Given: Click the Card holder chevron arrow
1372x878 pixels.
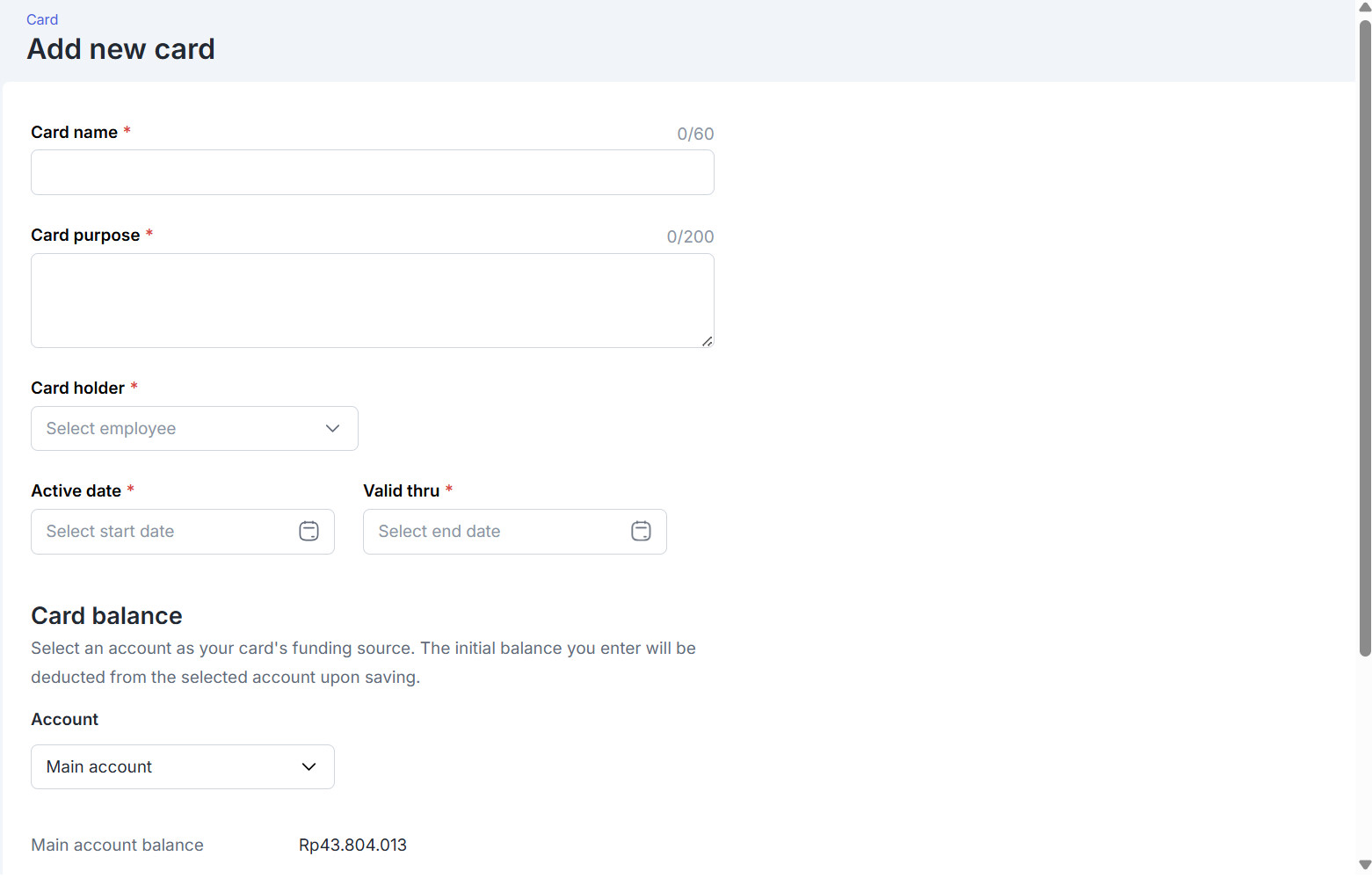Looking at the screenshot, I should (x=332, y=429).
